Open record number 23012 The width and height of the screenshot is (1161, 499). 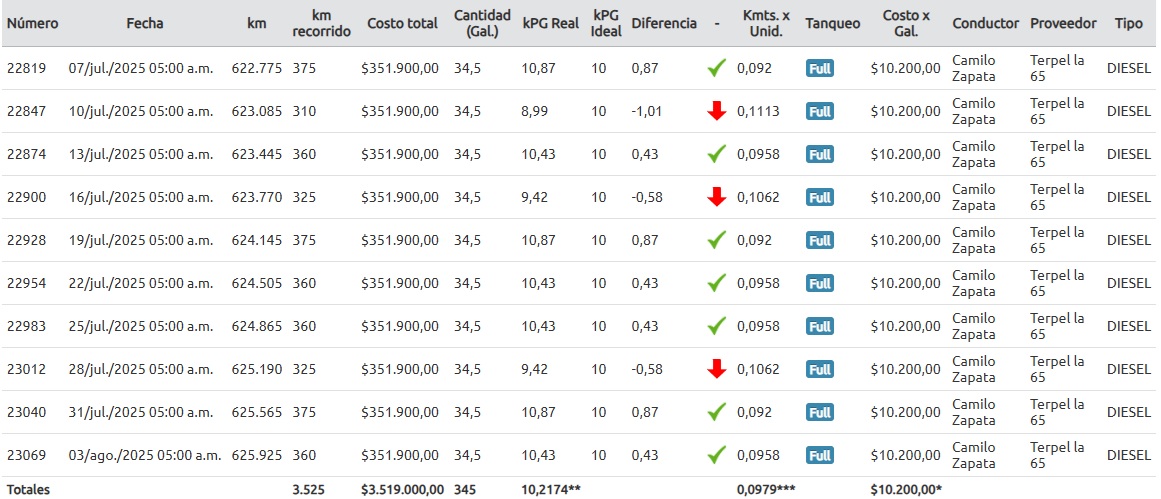(x=26, y=369)
